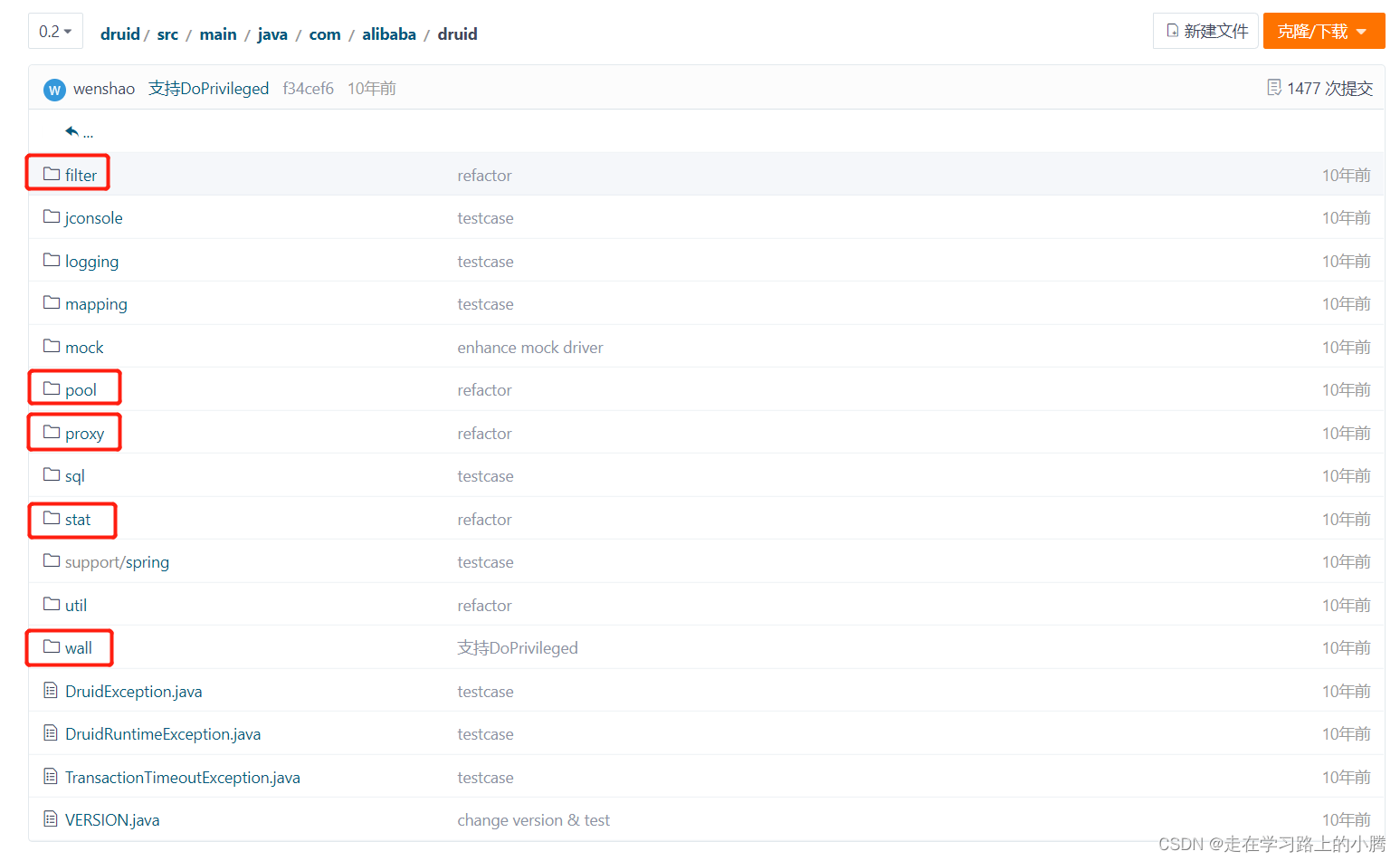Screen dimensions: 1400x861
Task: Open 'testcase' commit in sql row
Action: point(485,476)
